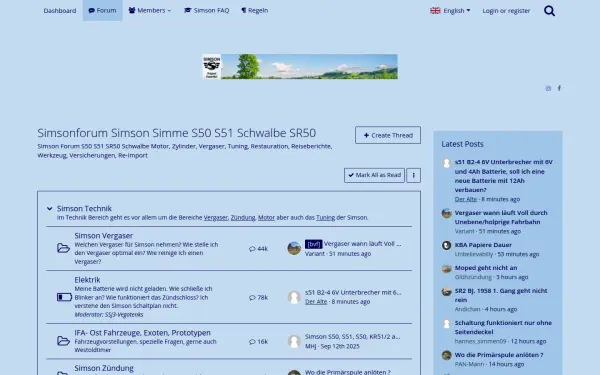Click the avatar beside KBA Papiere Dauer
Screen dimensions: 600x375
(447, 245)
